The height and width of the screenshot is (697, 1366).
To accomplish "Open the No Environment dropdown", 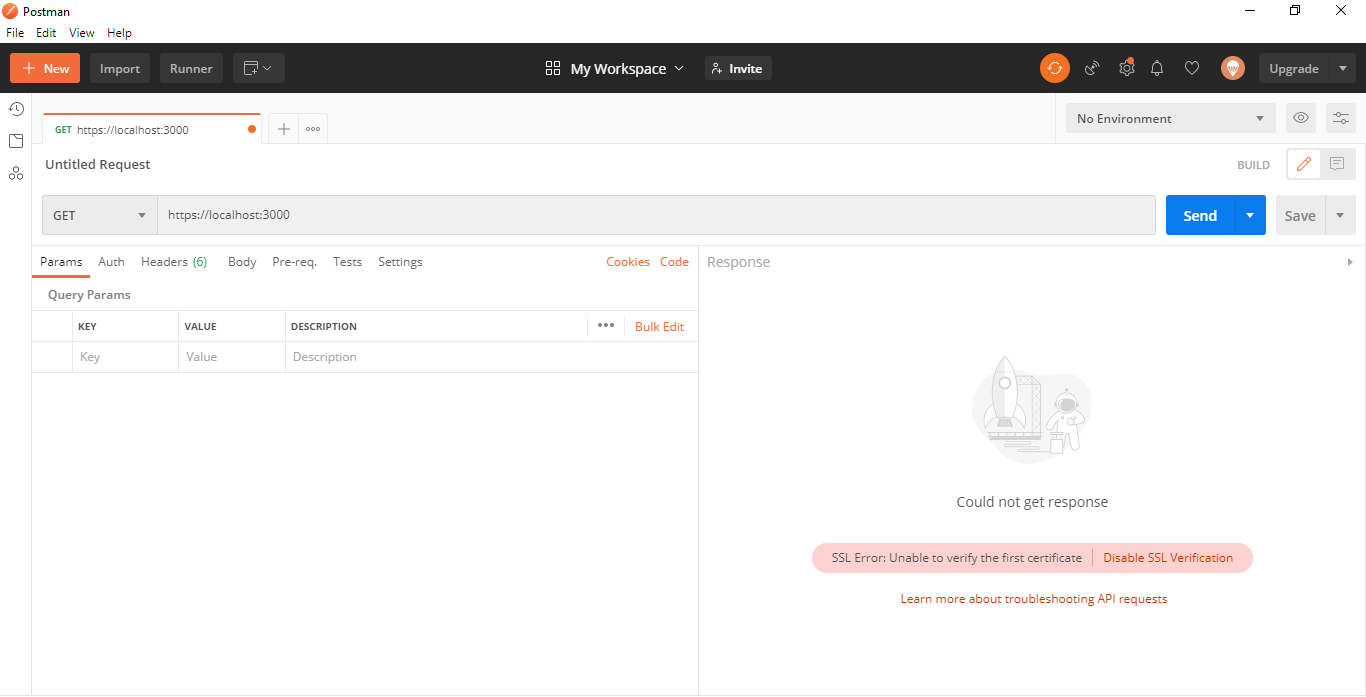I will [1171, 118].
